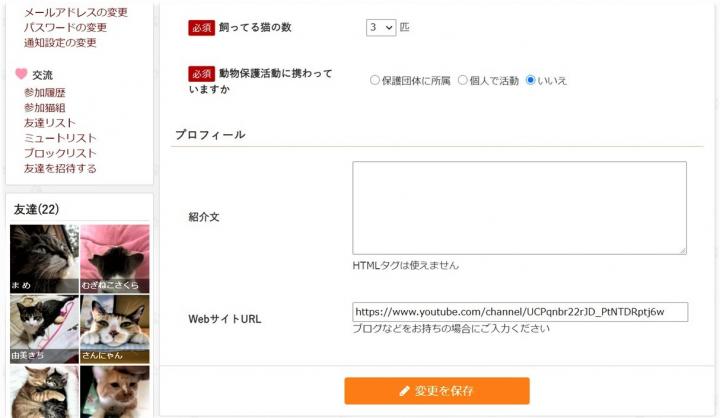Open friend thumbnail まめ
The image size is (720, 418).
tap(44, 259)
